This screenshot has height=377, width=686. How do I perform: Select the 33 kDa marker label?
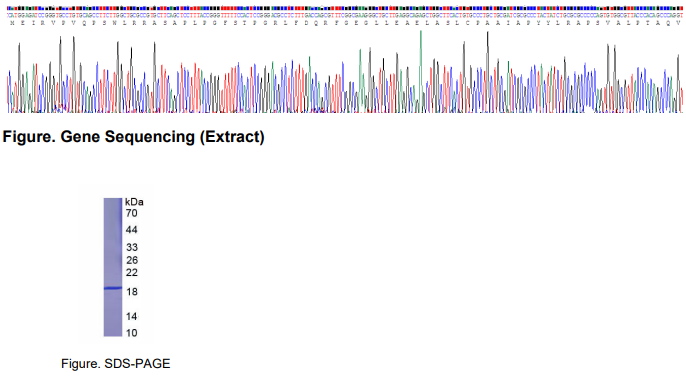[132, 248]
